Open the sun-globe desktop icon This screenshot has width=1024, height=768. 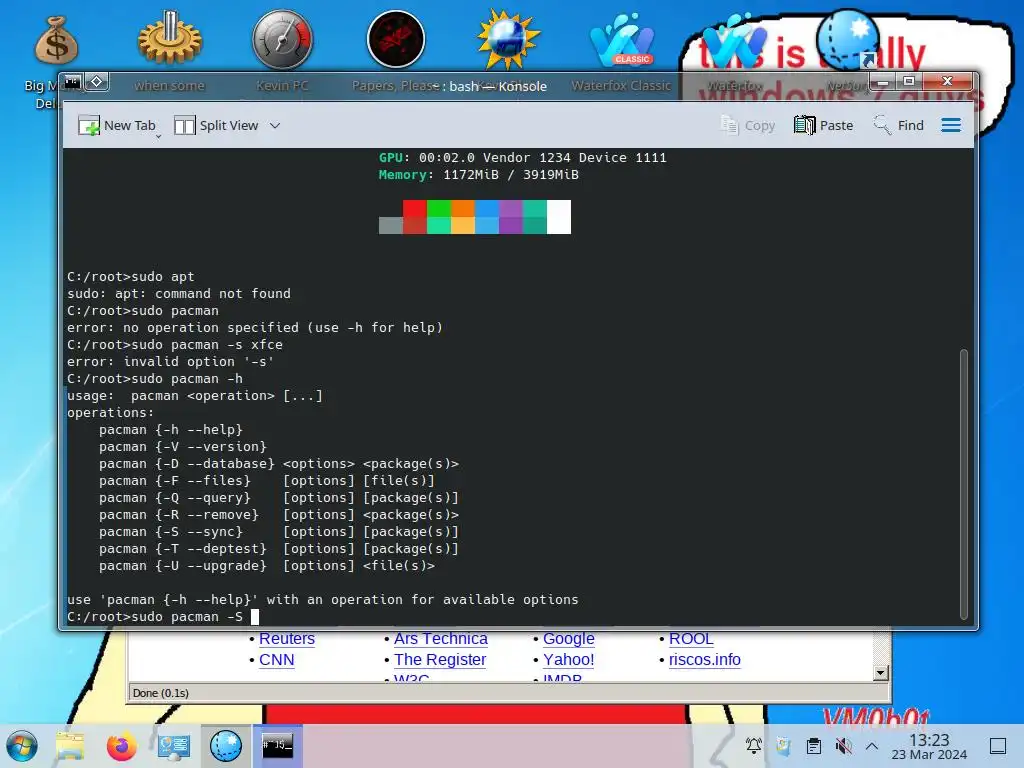coord(508,40)
